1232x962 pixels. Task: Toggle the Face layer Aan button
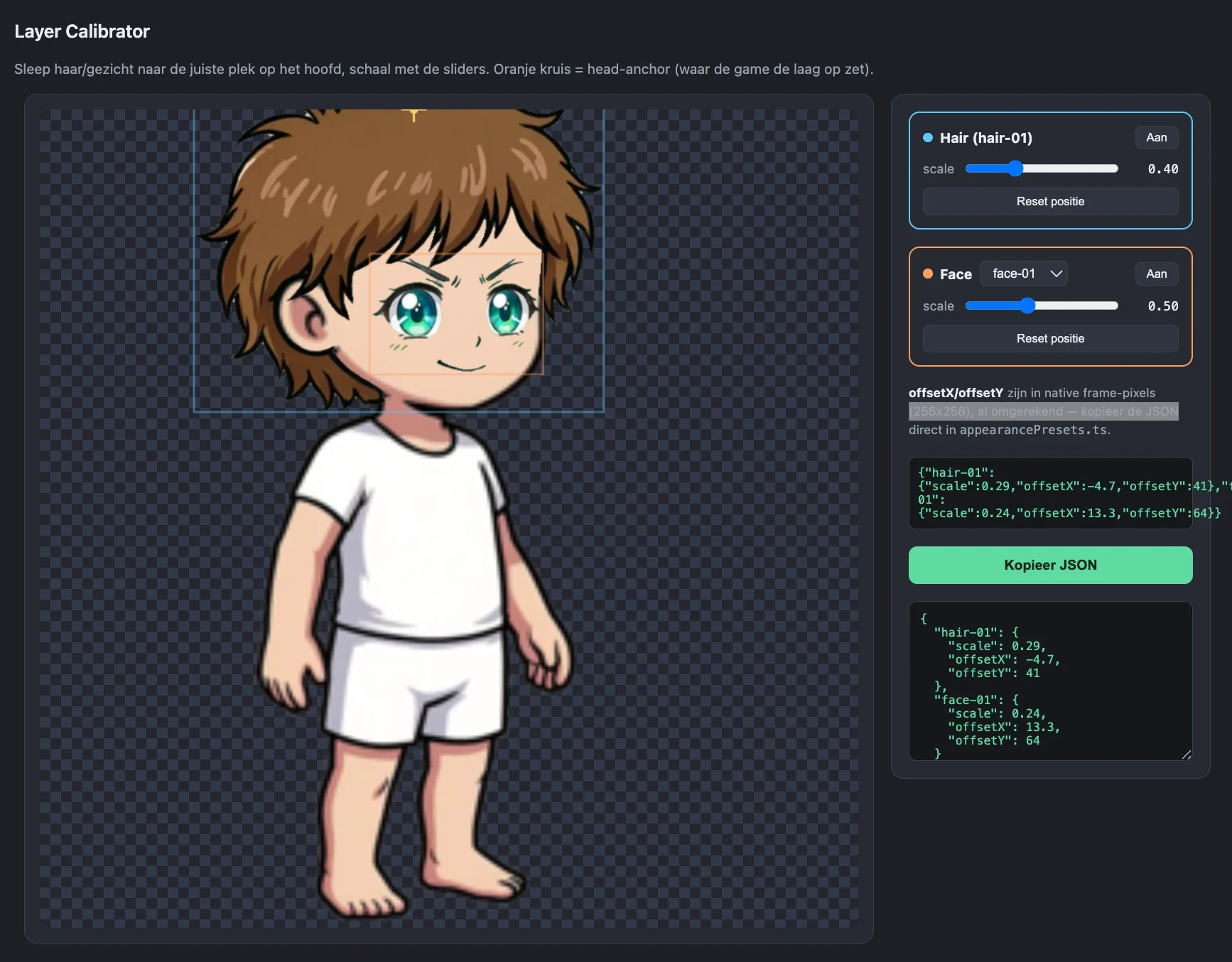click(1156, 274)
